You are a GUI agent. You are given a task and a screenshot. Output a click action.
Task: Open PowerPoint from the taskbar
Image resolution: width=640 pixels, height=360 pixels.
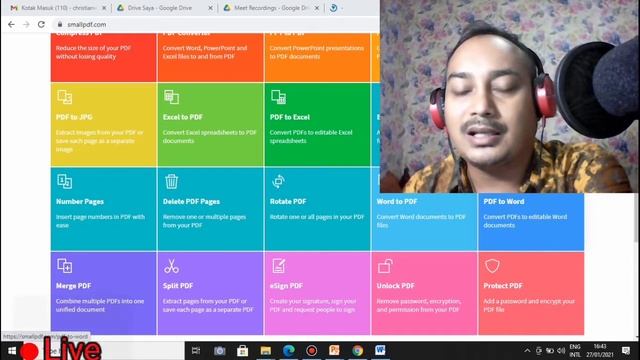tap(334, 351)
